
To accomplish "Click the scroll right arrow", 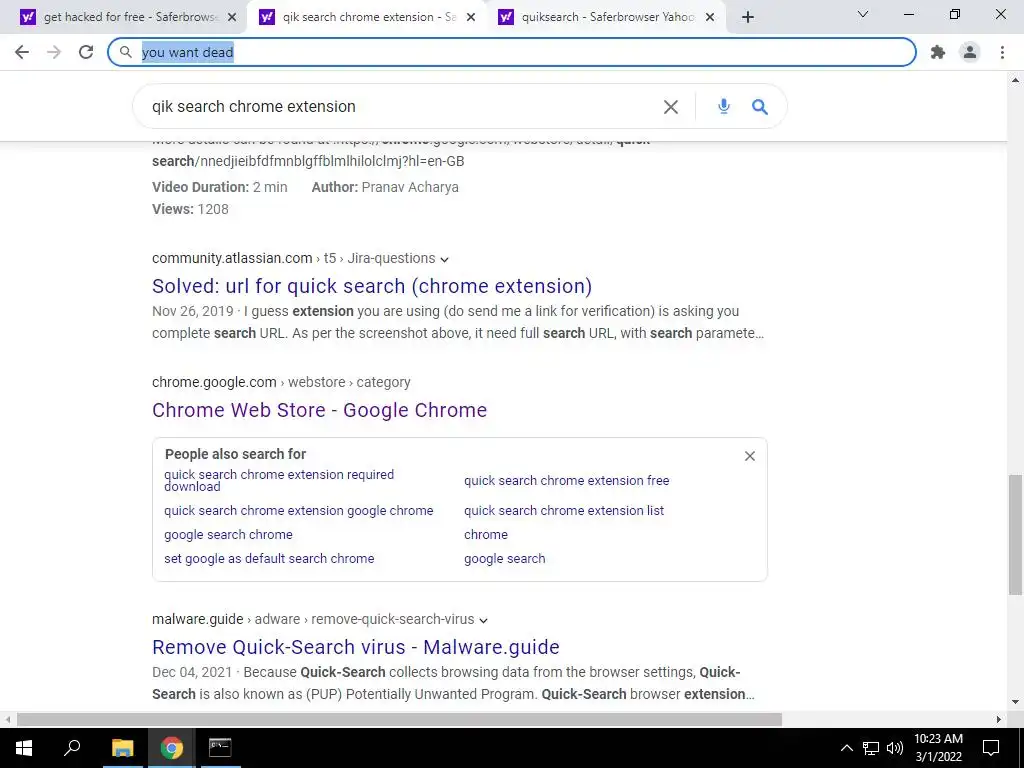I will click(999, 720).
